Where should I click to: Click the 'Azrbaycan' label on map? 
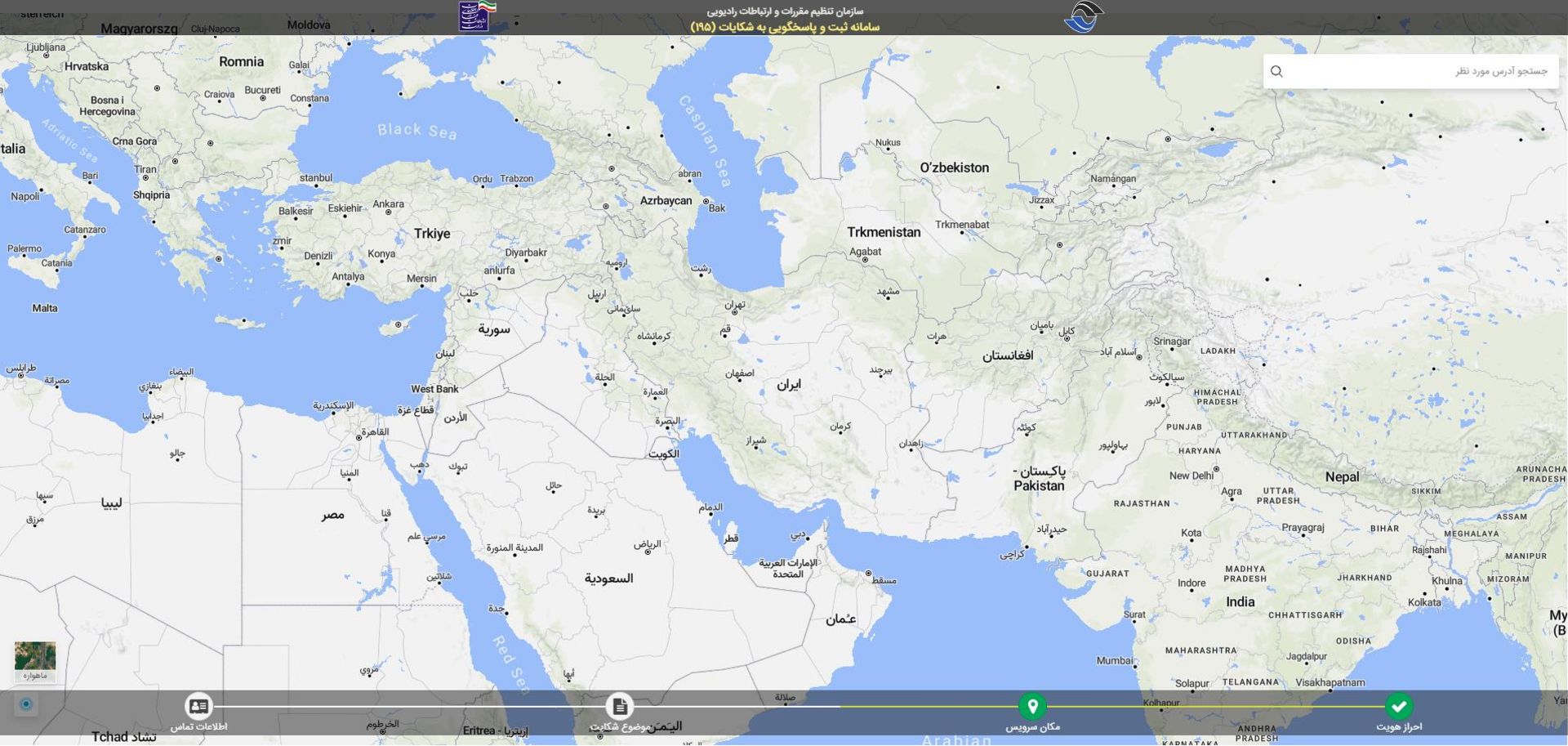pos(666,201)
